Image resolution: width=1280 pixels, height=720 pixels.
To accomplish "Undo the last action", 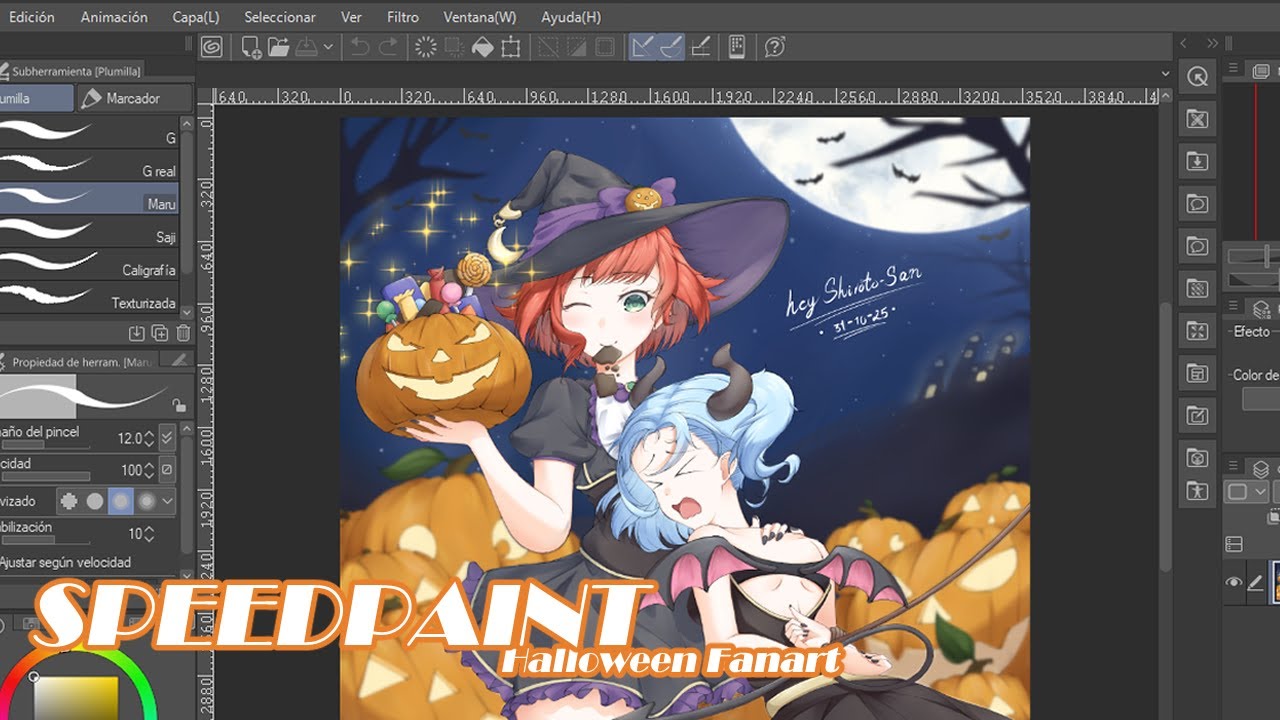I will tap(360, 47).
